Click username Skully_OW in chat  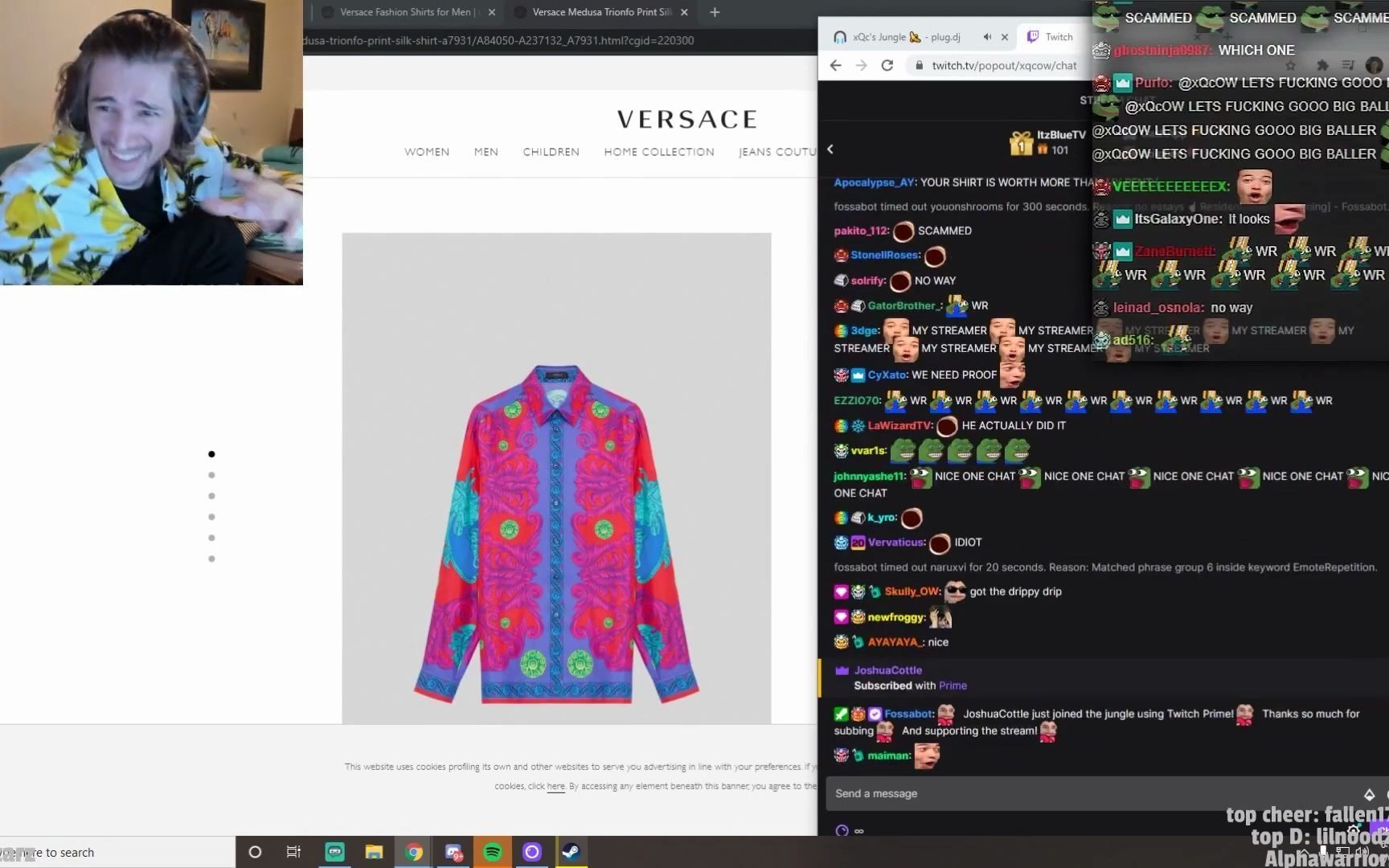click(912, 592)
